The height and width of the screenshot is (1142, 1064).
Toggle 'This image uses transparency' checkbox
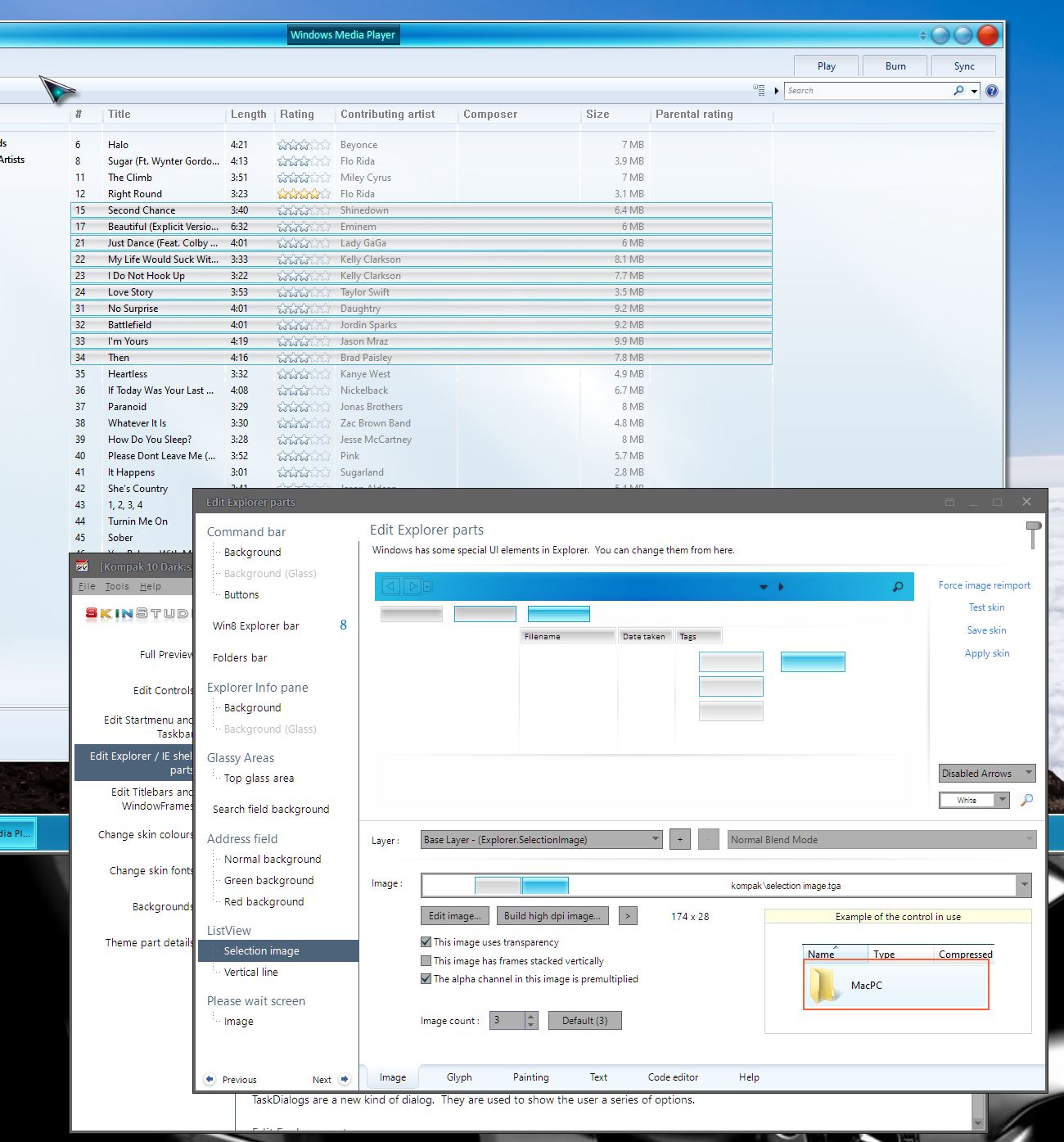pyautogui.click(x=426, y=942)
